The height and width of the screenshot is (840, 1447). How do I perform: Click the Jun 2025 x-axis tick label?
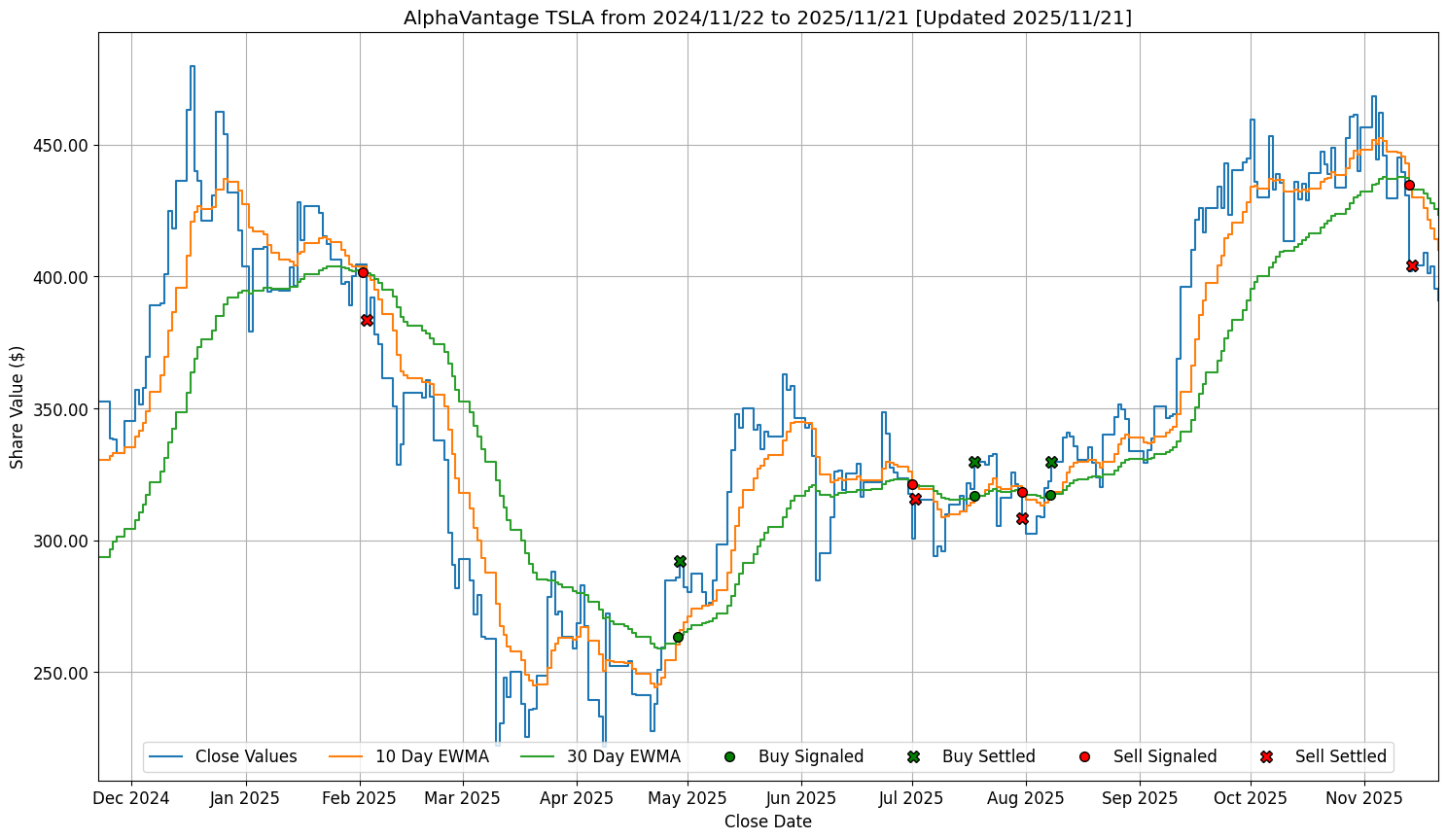point(801,798)
